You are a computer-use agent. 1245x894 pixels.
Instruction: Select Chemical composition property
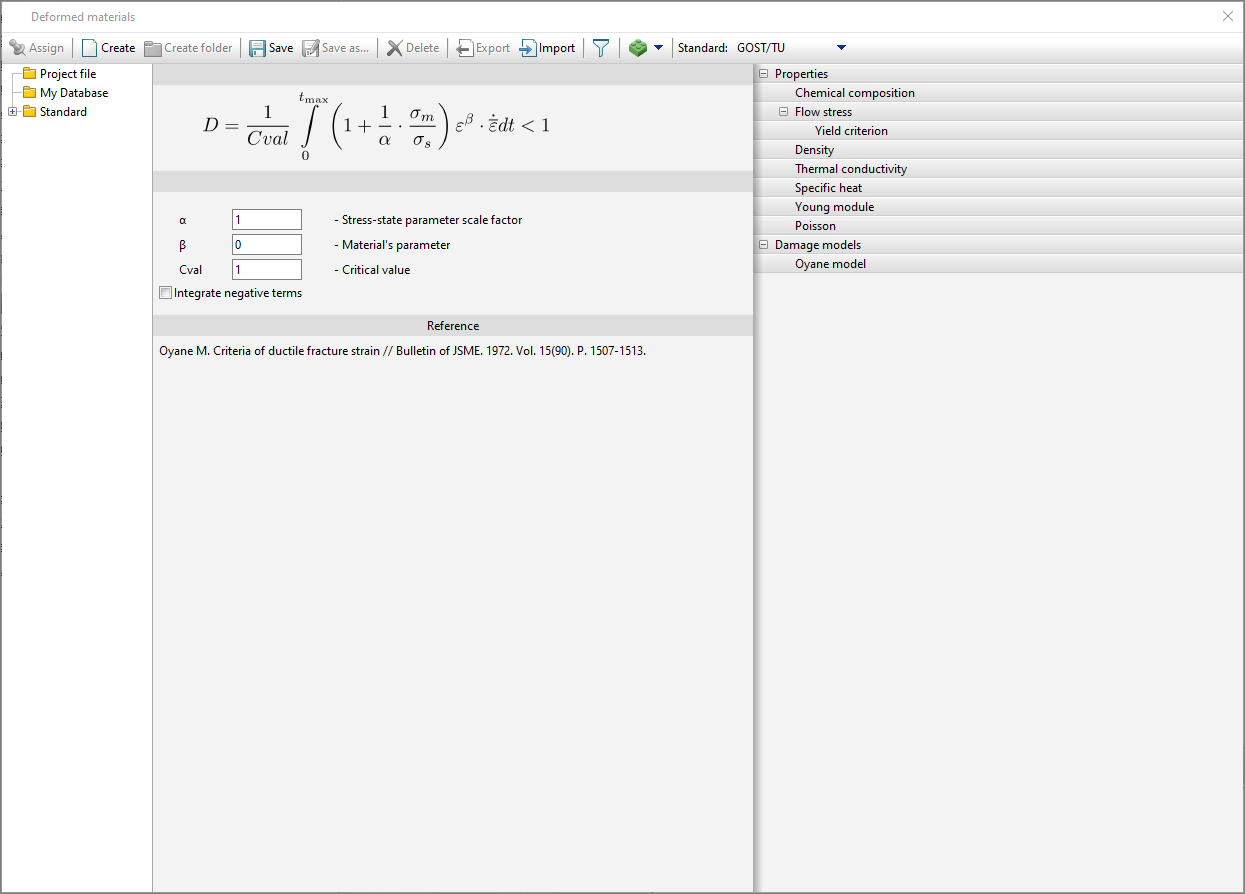[x=854, y=93]
